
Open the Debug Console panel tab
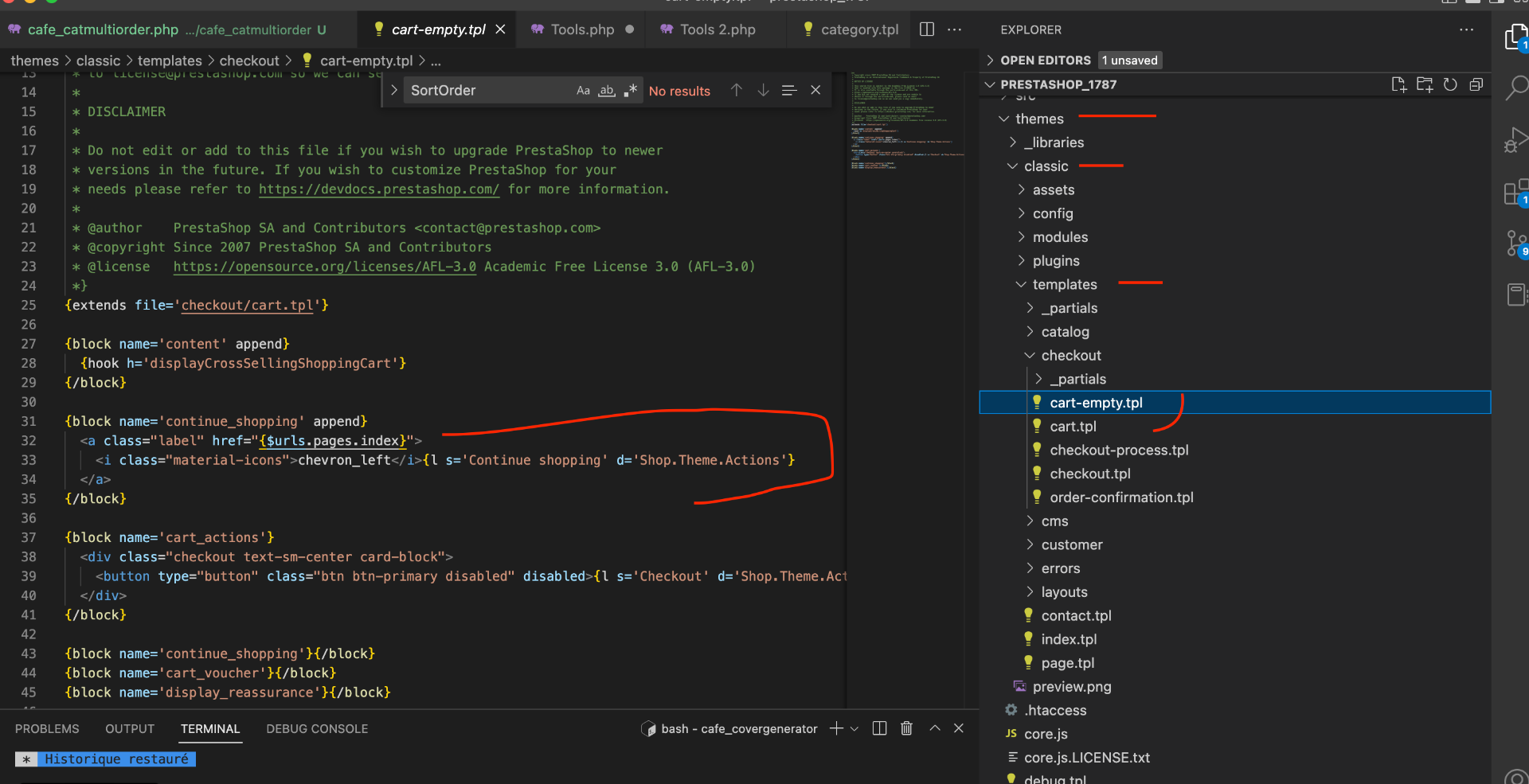tap(317, 729)
